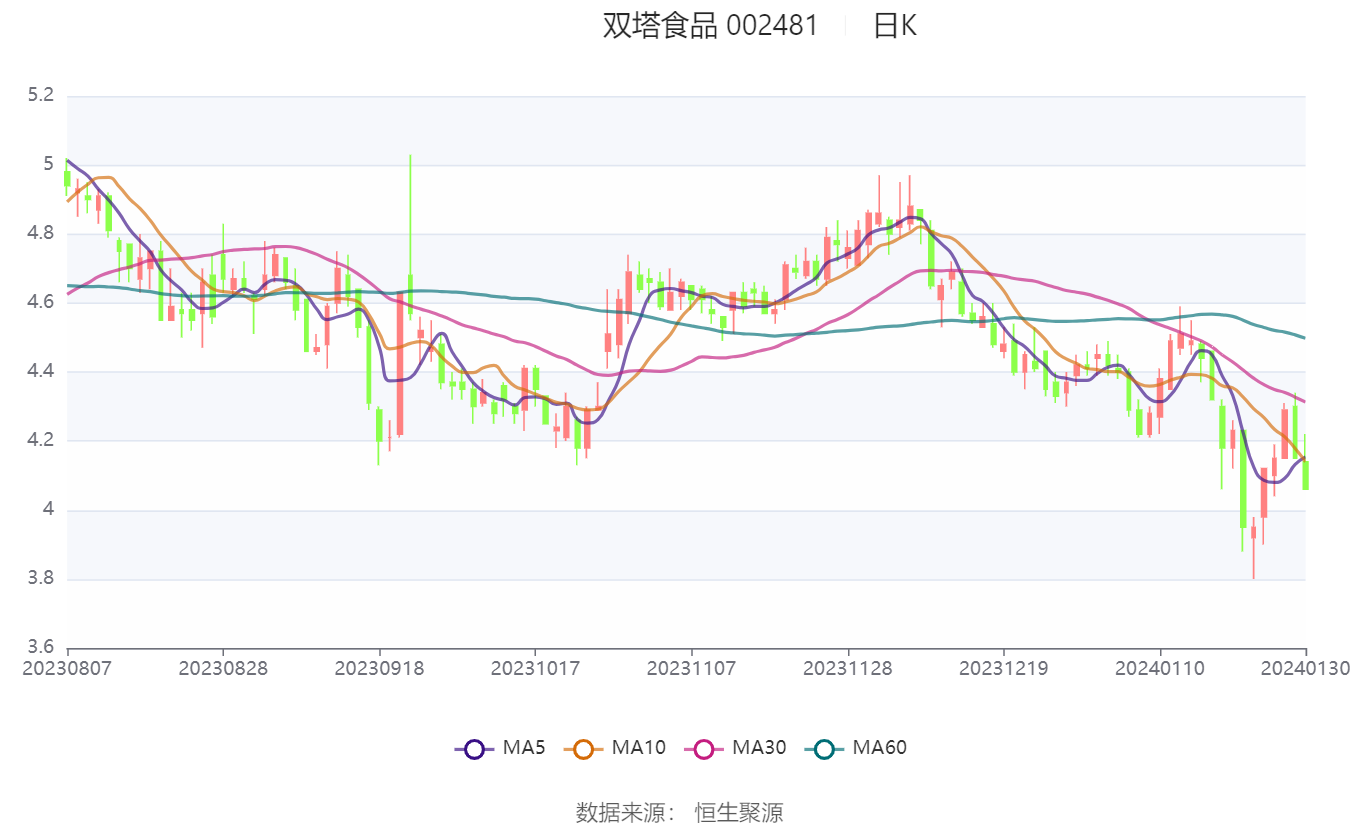Toggle the MA5 legend marker icon

pos(474,748)
